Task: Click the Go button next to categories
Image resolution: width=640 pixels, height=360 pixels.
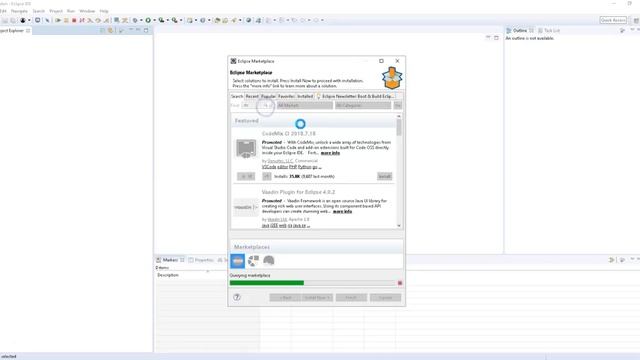Action: tap(398, 106)
